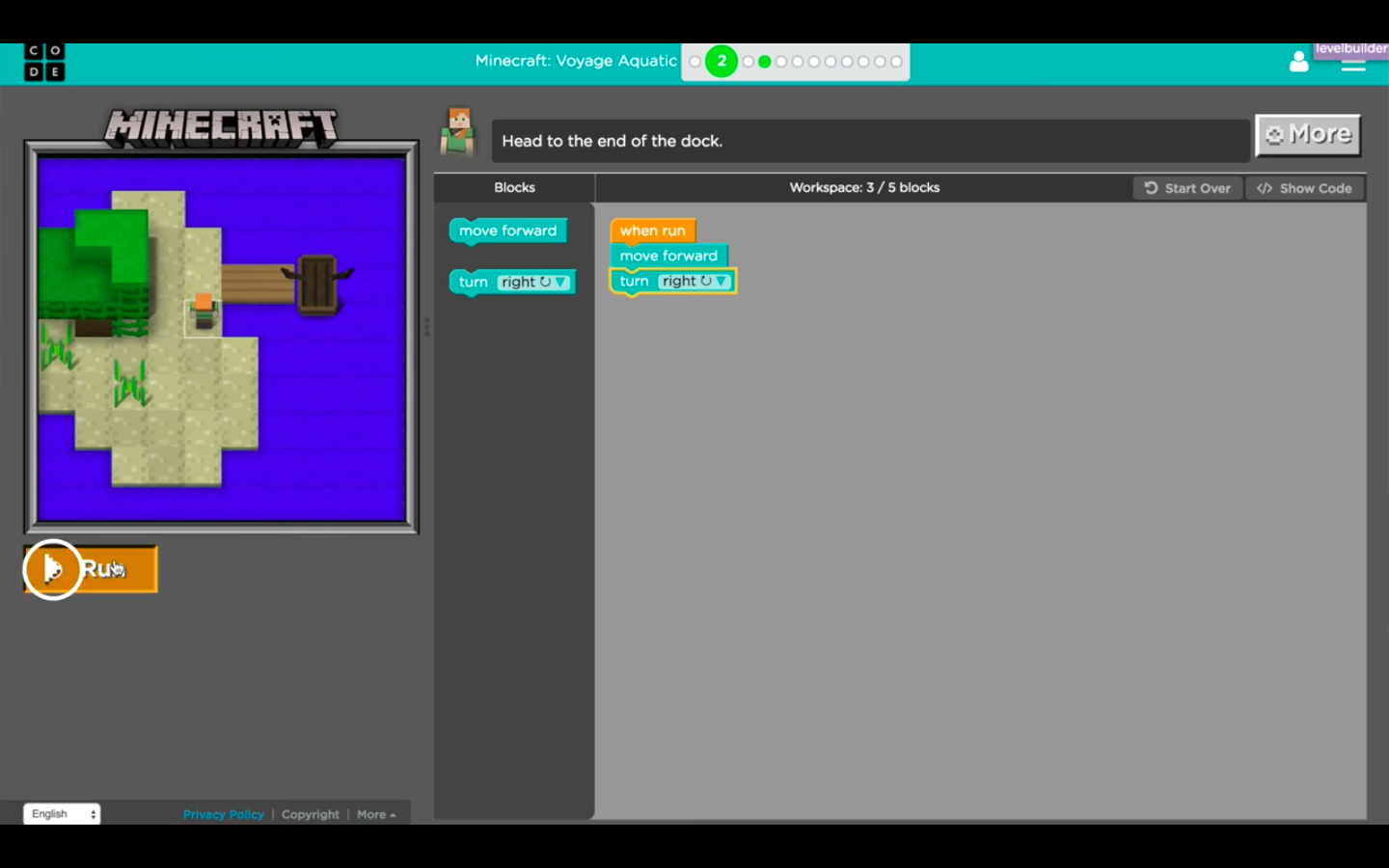Click the Run play icon
The width and height of the screenshot is (1389, 868).
coord(53,569)
